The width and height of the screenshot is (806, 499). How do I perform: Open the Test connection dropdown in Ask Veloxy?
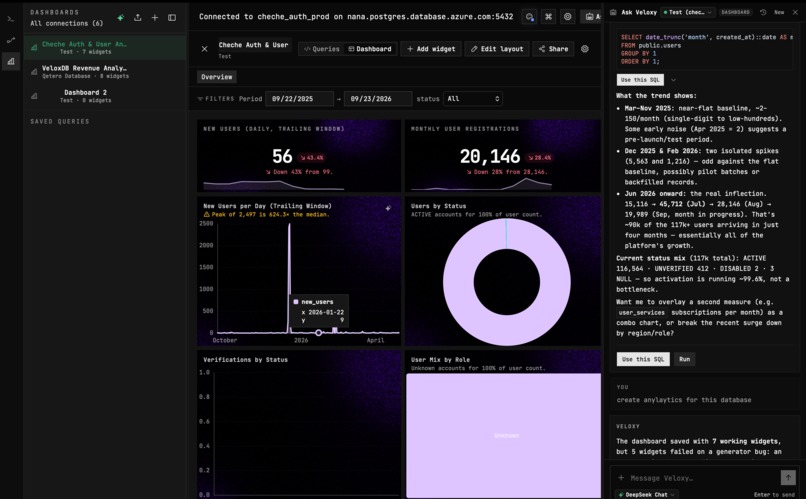pos(687,12)
